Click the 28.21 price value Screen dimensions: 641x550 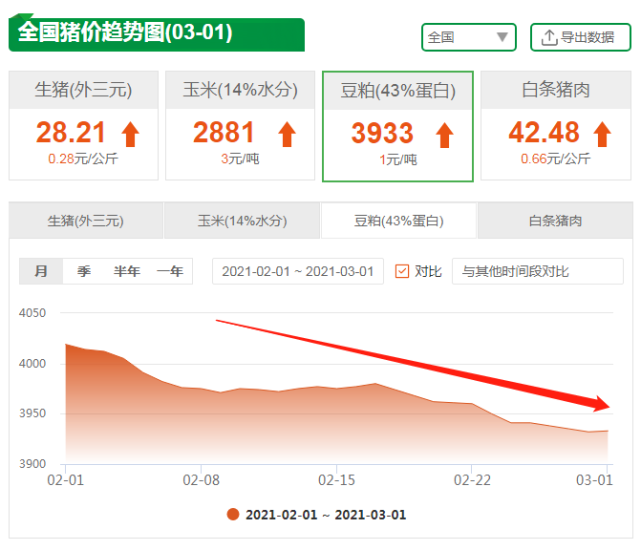click(x=71, y=132)
